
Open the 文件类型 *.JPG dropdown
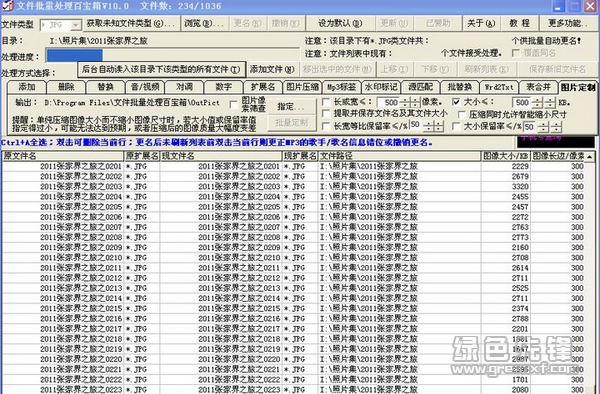pos(76,25)
